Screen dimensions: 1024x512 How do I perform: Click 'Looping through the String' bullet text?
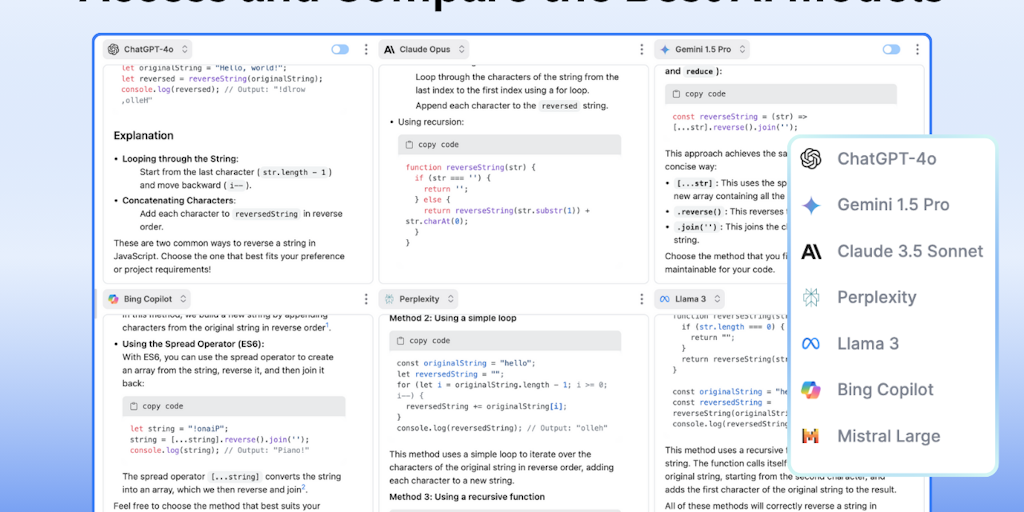coord(180,159)
